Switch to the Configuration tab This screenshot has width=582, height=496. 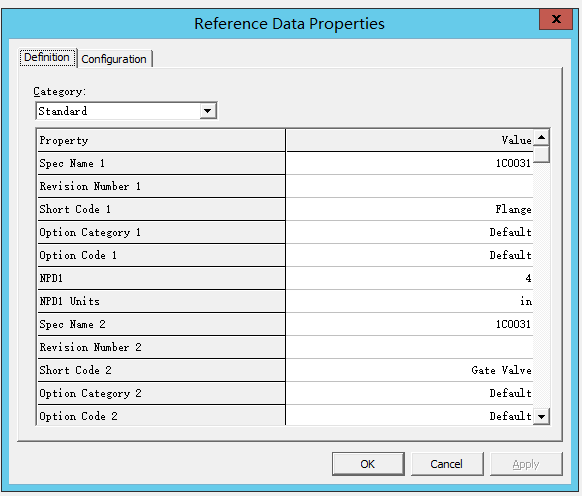coord(114,59)
